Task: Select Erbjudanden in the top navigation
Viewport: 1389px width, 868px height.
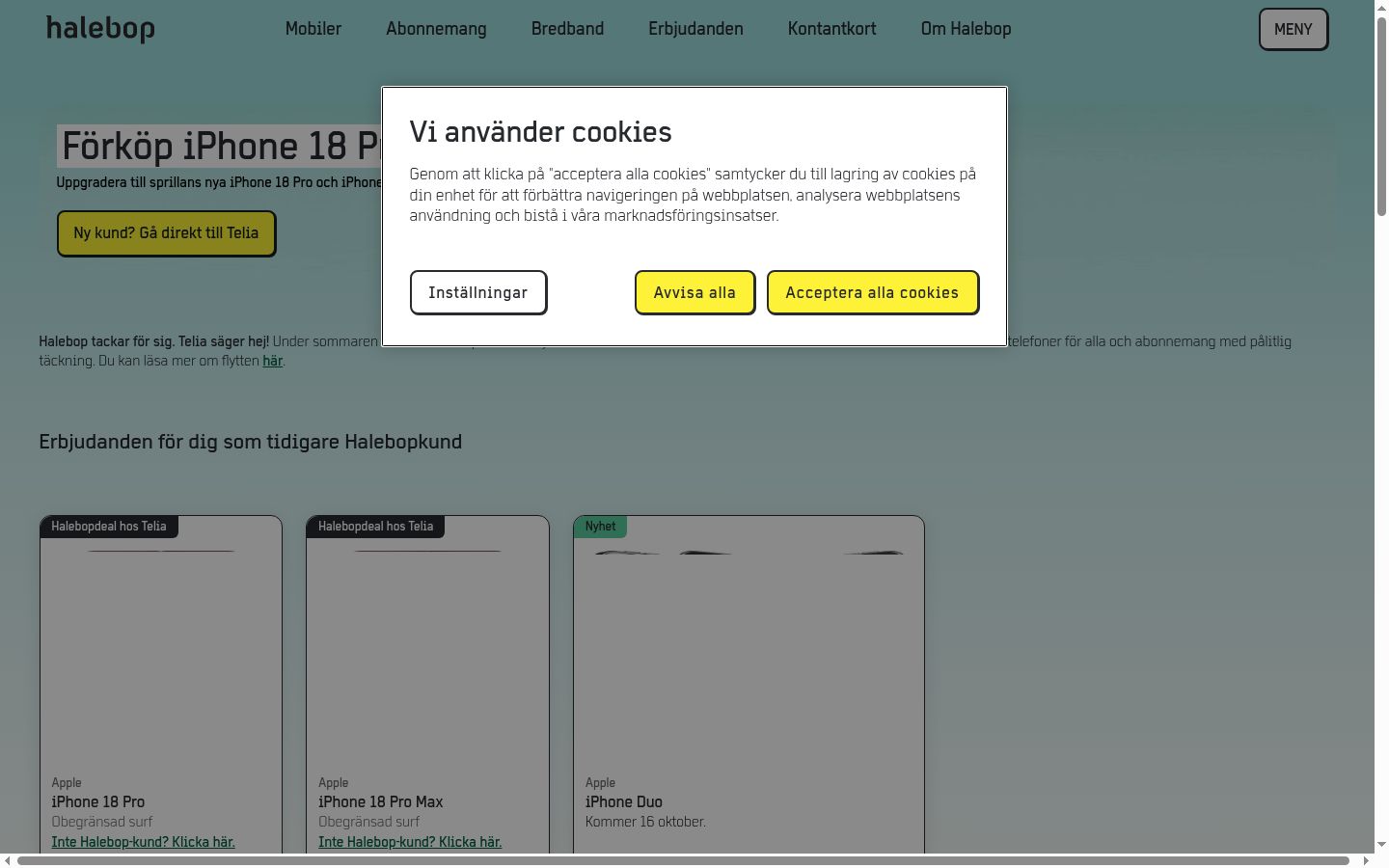Action: pyautogui.click(x=695, y=29)
